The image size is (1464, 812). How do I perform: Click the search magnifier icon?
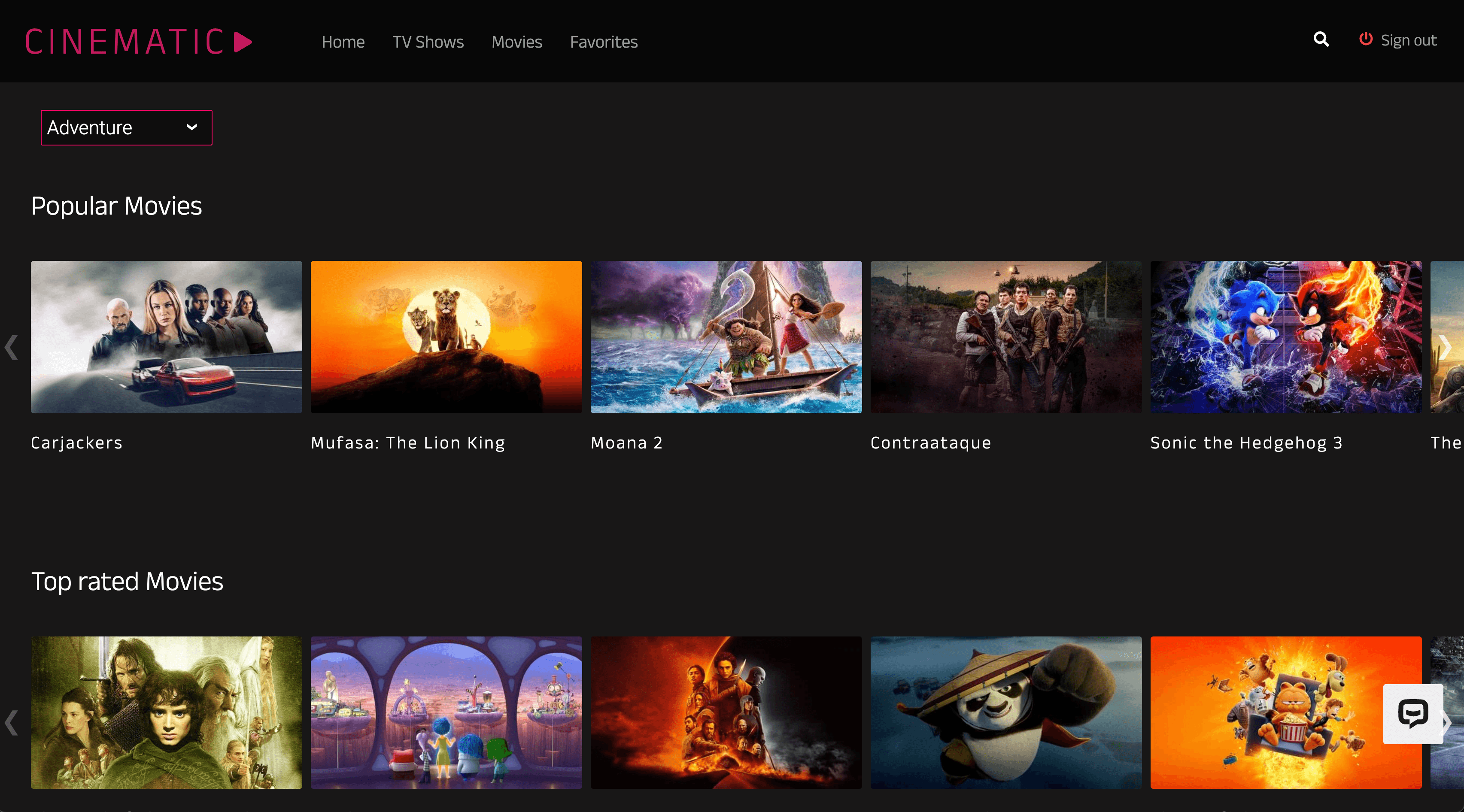[x=1321, y=39]
